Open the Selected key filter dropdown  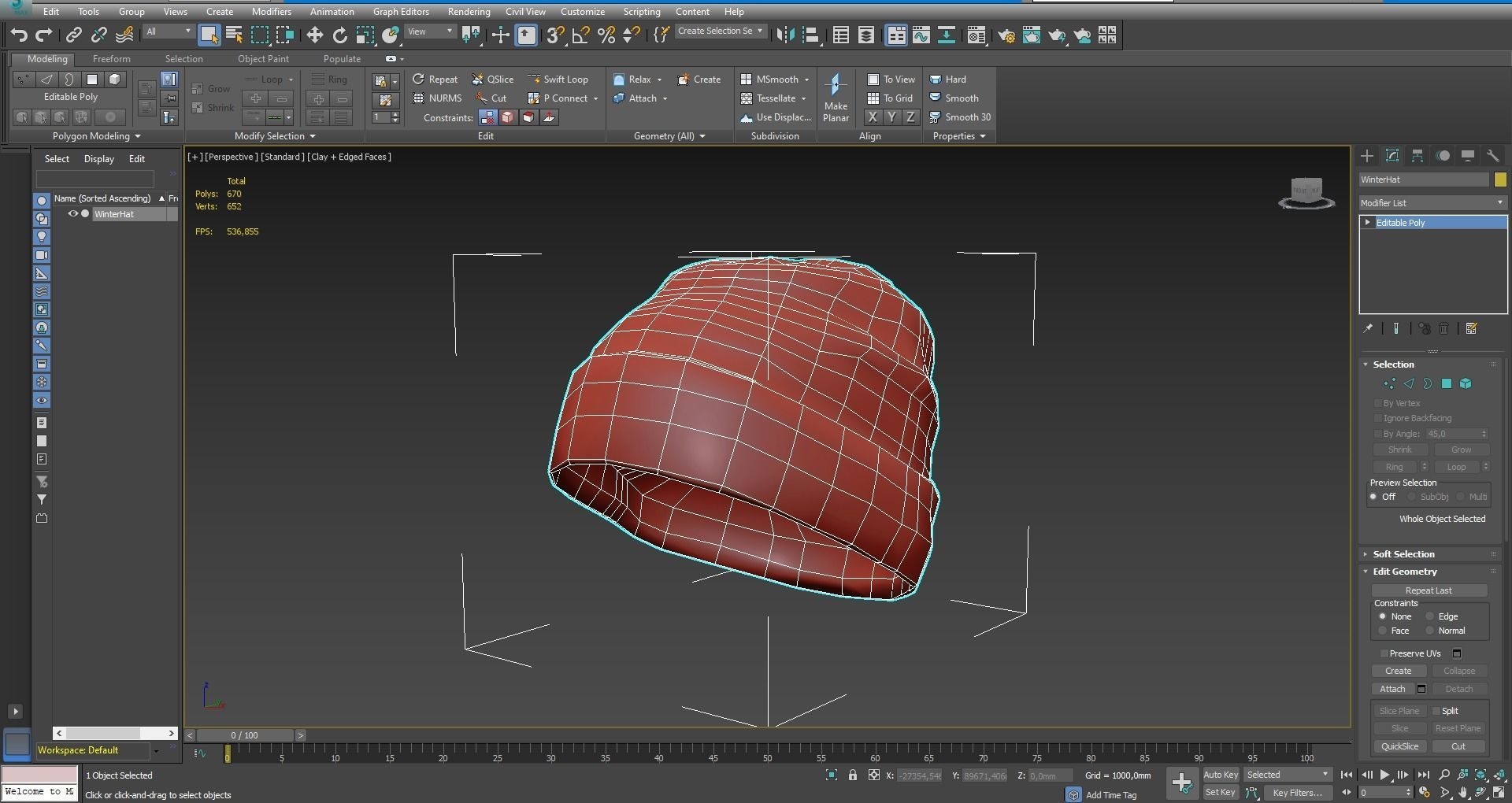coord(1288,775)
